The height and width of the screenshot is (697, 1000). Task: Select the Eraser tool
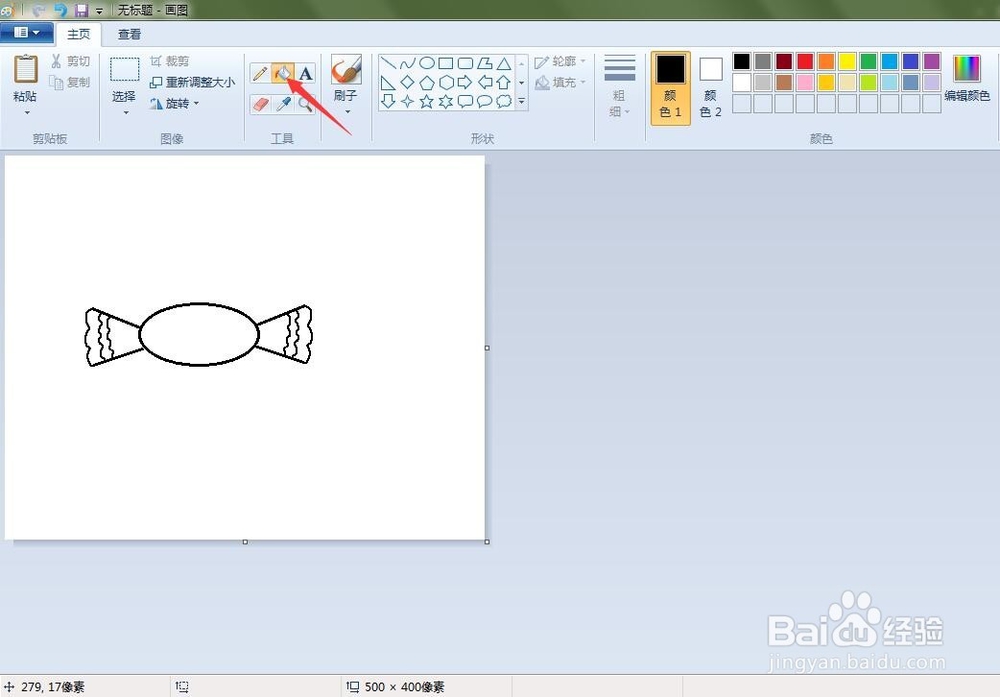coord(260,103)
